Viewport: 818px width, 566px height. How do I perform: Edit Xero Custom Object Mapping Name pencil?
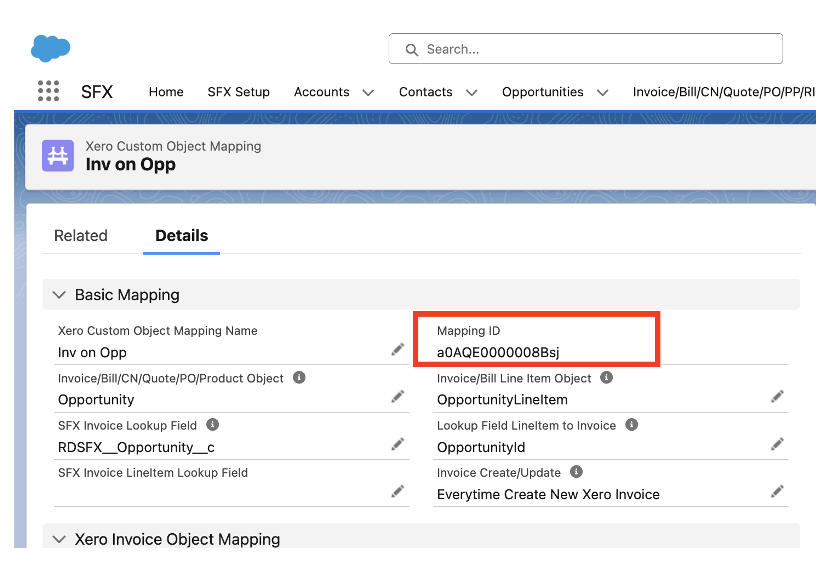pyautogui.click(x=398, y=350)
